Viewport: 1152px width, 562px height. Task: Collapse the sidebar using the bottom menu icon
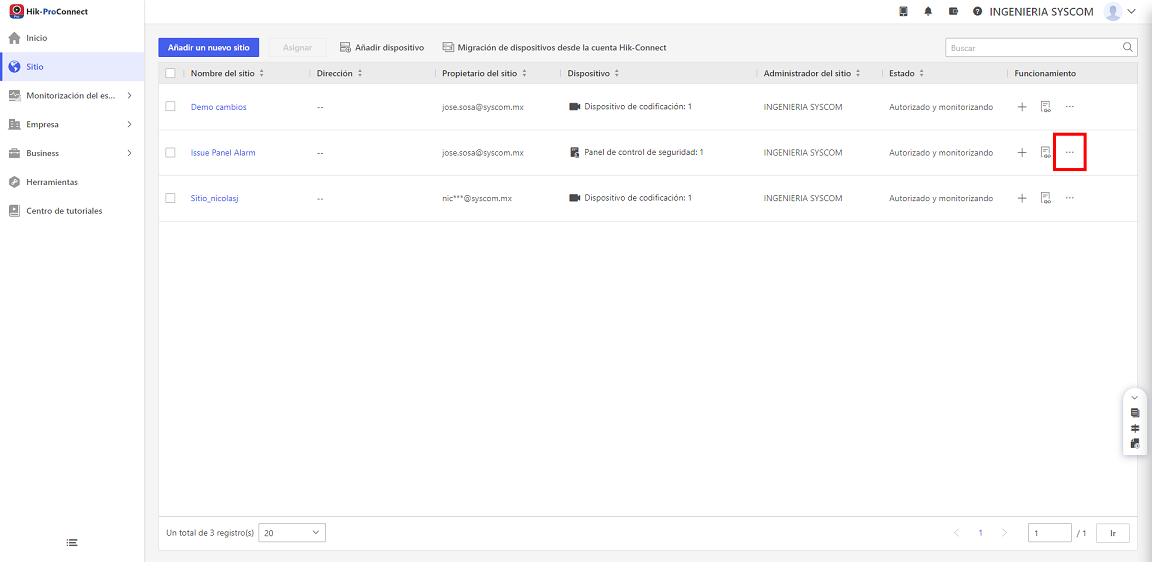pyautogui.click(x=72, y=543)
